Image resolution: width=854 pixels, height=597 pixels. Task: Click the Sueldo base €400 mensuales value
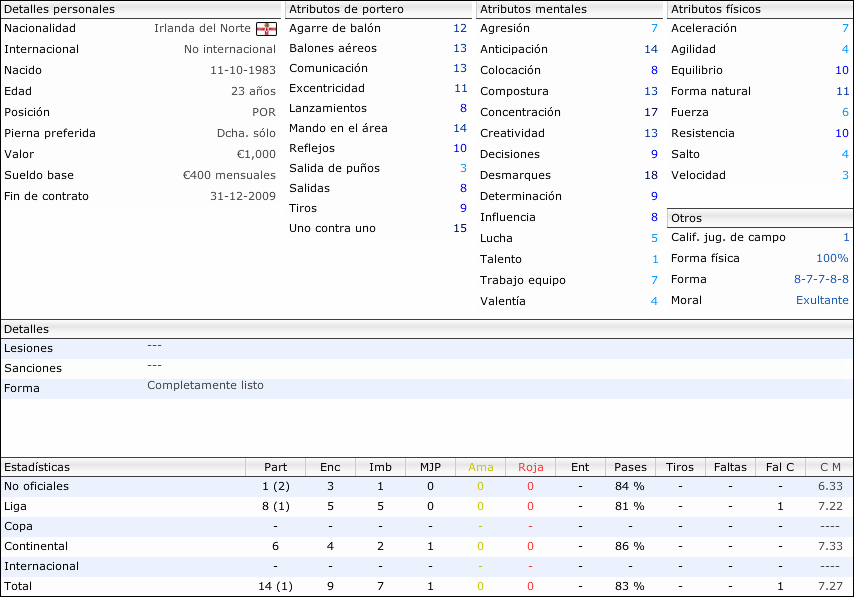[229, 175]
